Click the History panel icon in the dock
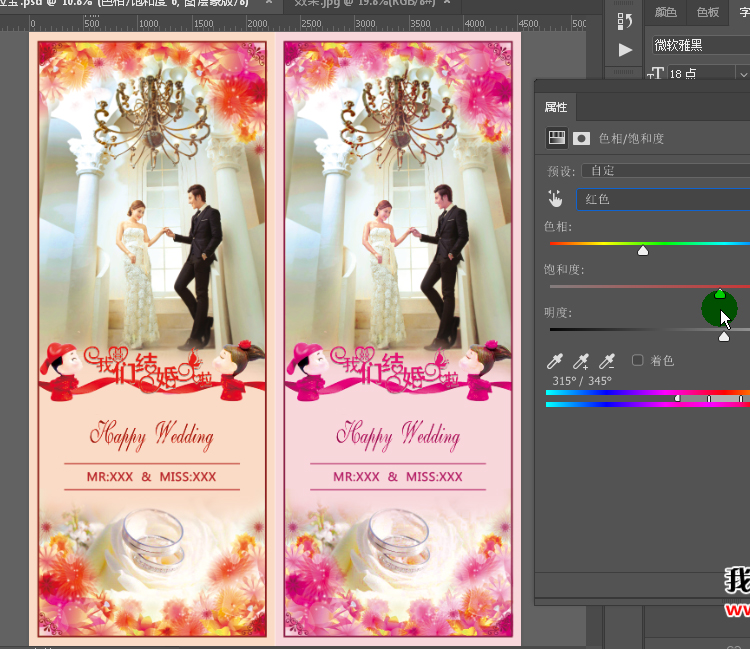 coord(625,21)
